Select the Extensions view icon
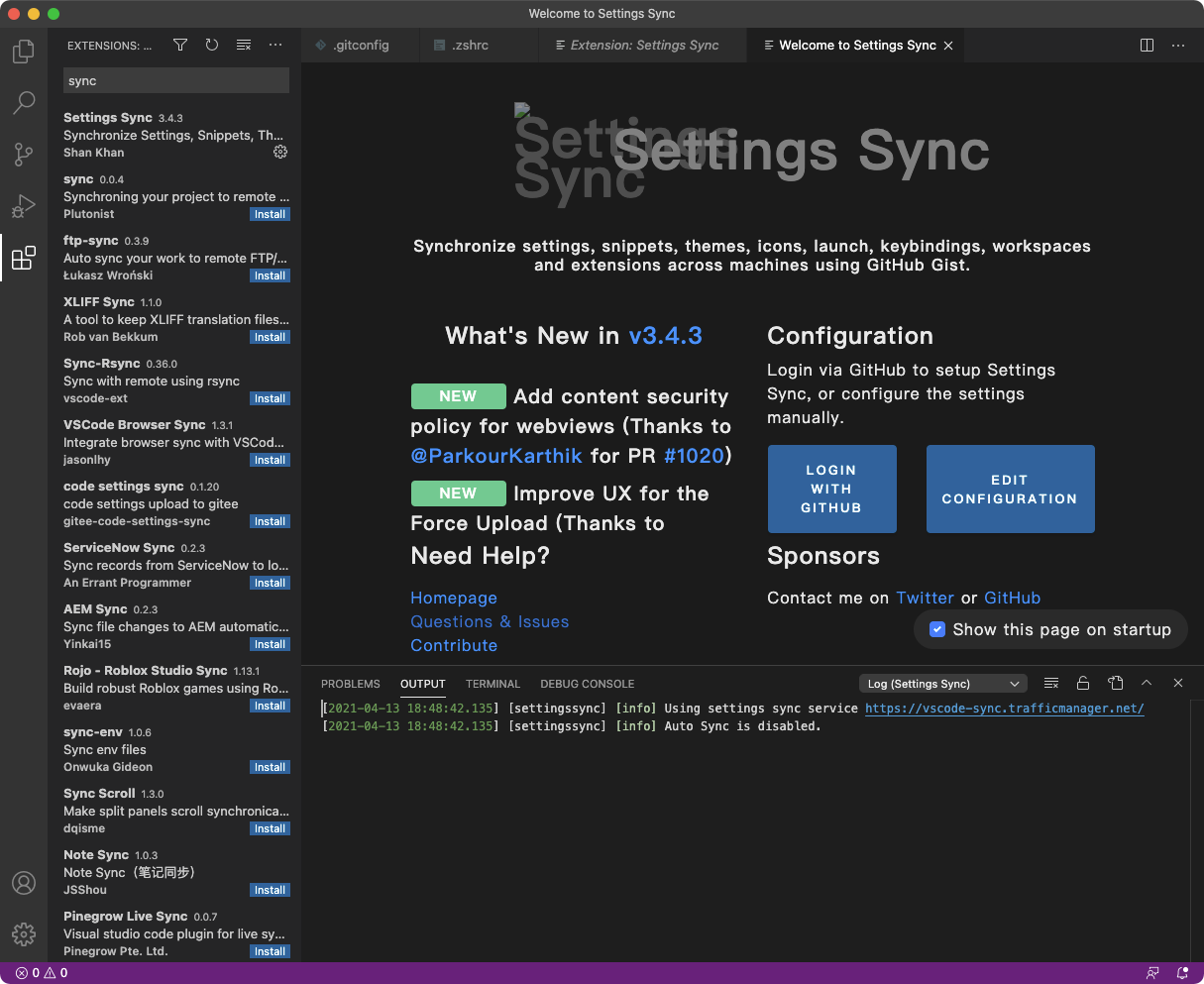 [24, 258]
